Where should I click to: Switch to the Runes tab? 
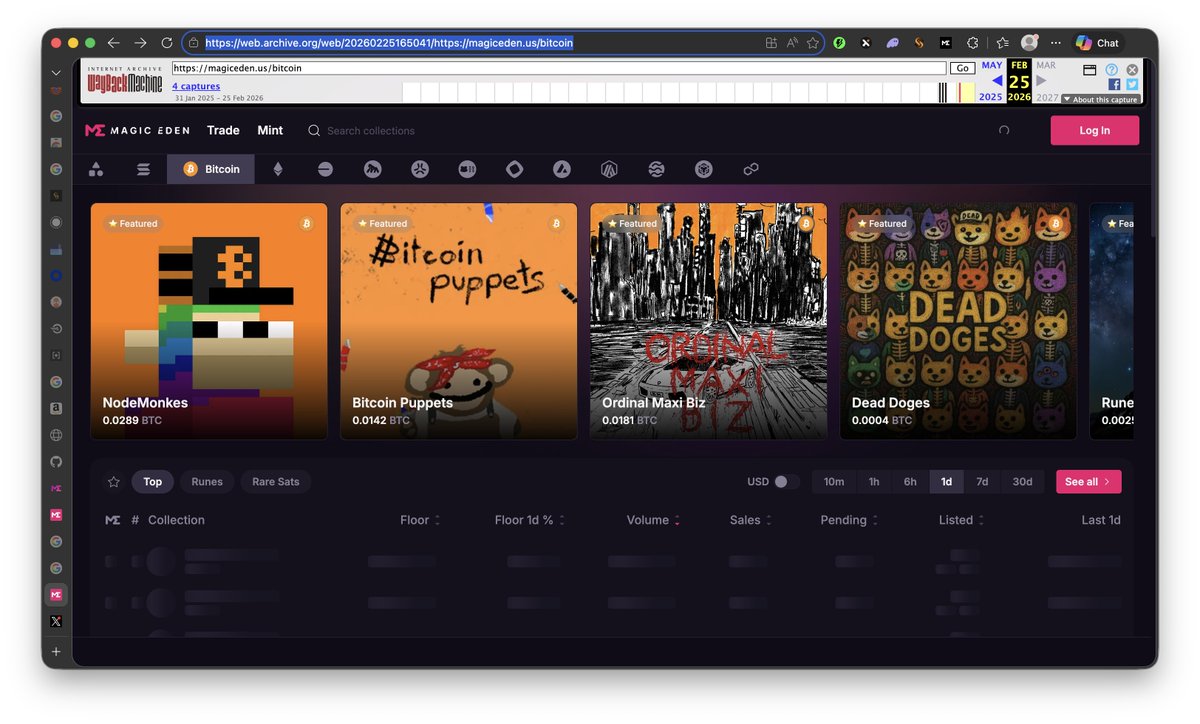[x=207, y=482]
